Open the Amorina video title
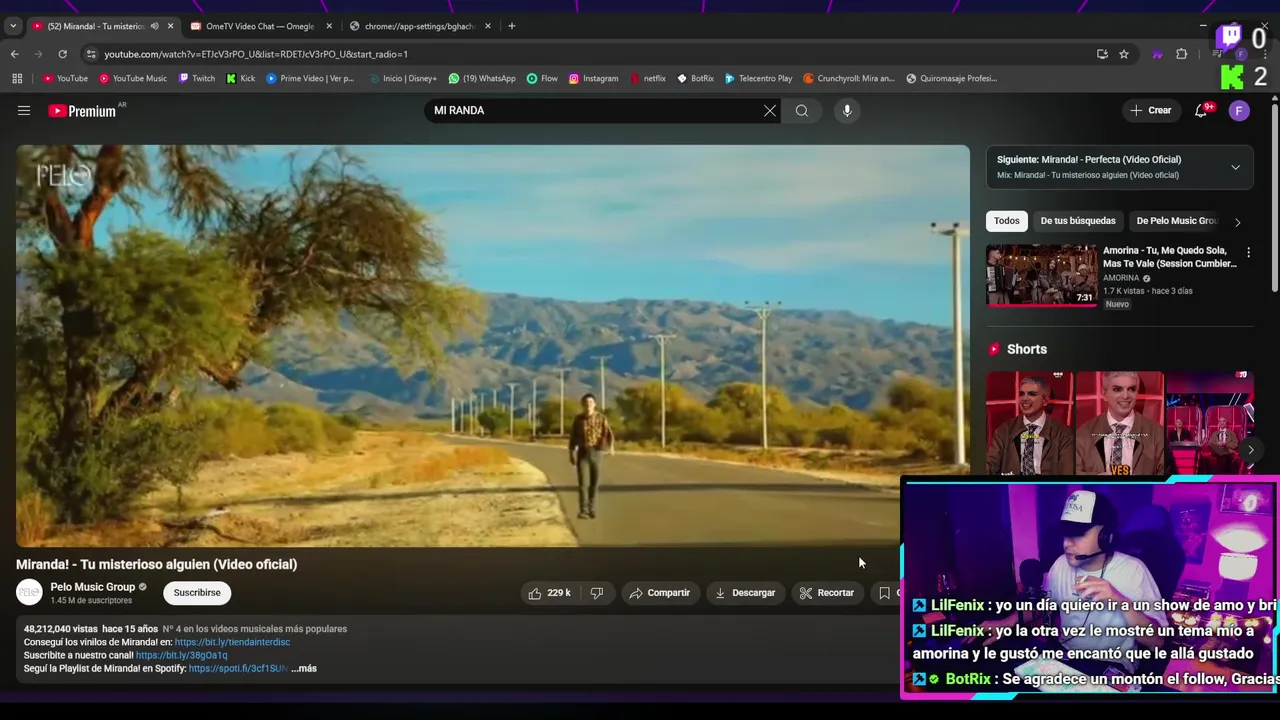The width and height of the screenshot is (1280, 720). (1169, 257)
